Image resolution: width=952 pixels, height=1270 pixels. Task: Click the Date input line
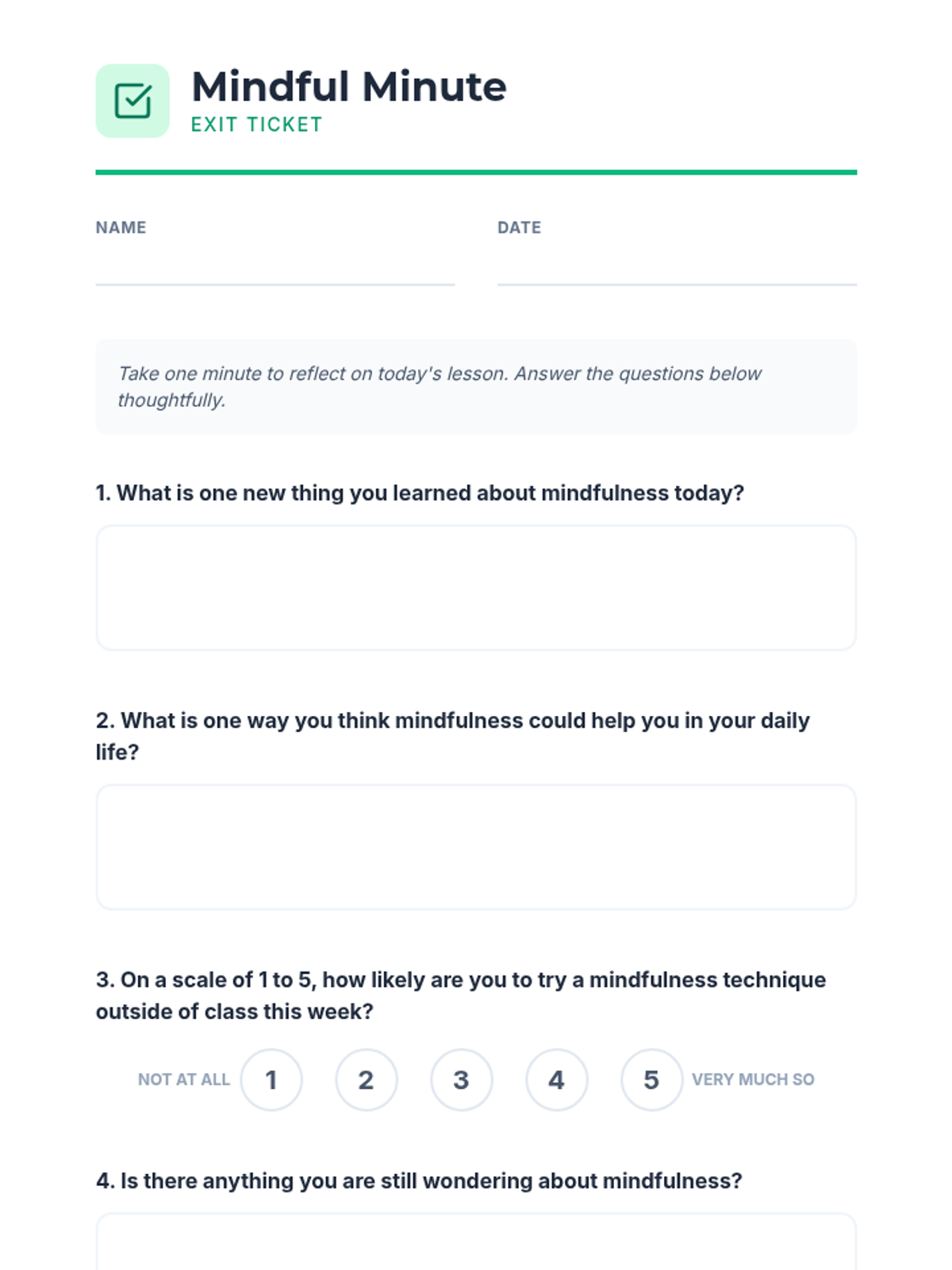click(x=676, y=268)
